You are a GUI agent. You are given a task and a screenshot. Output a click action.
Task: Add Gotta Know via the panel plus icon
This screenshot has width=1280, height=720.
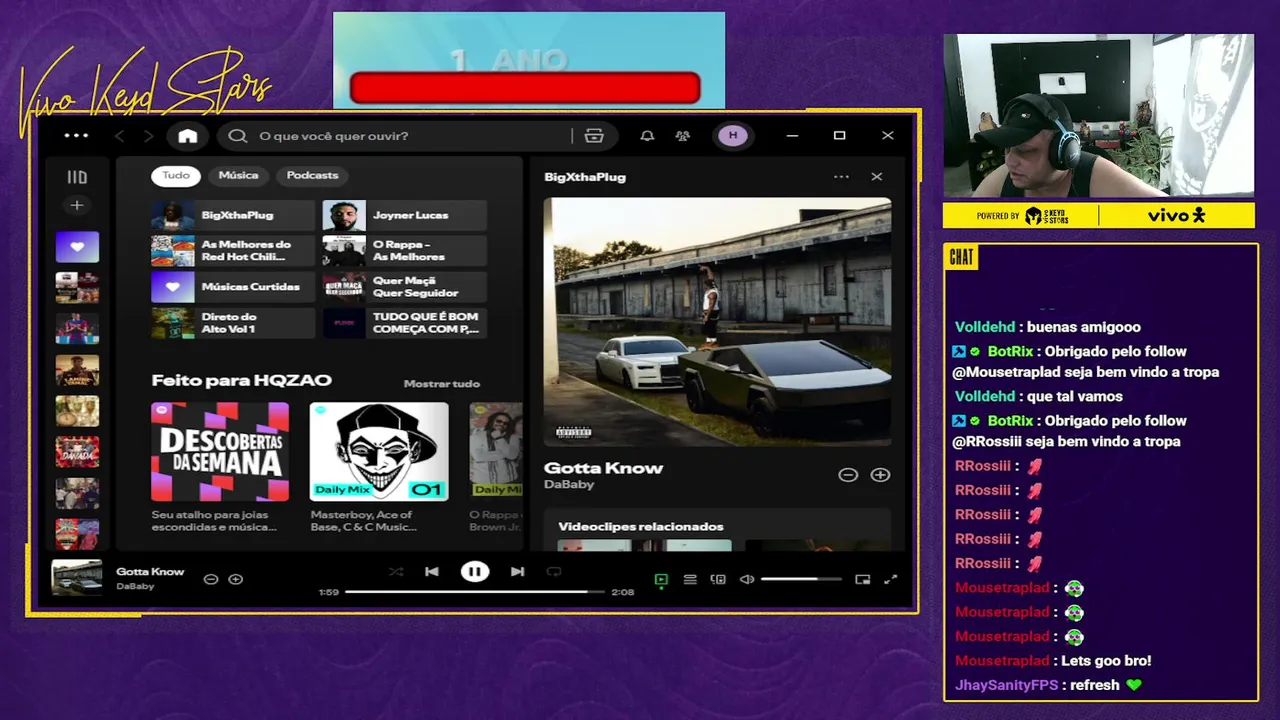880,475
